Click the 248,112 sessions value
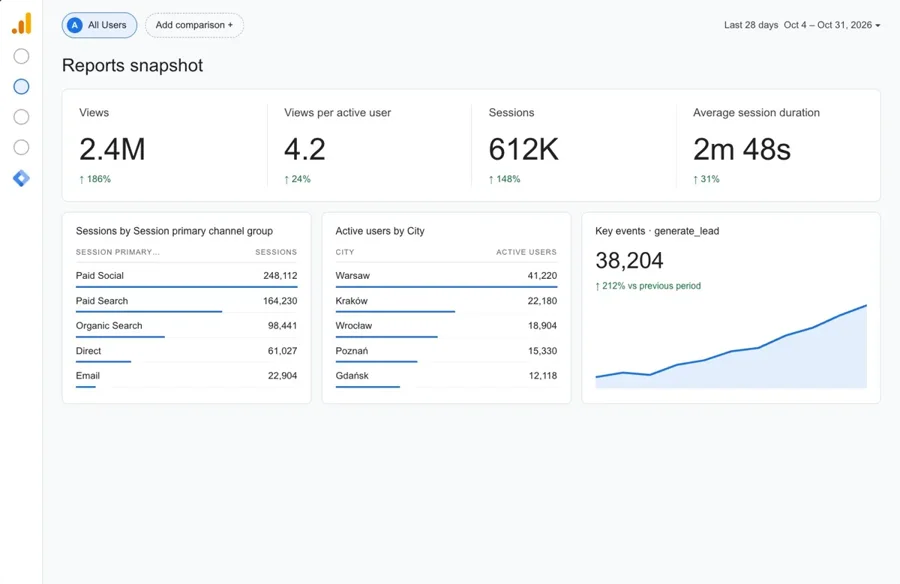900x584 pixels. [280, 276]
